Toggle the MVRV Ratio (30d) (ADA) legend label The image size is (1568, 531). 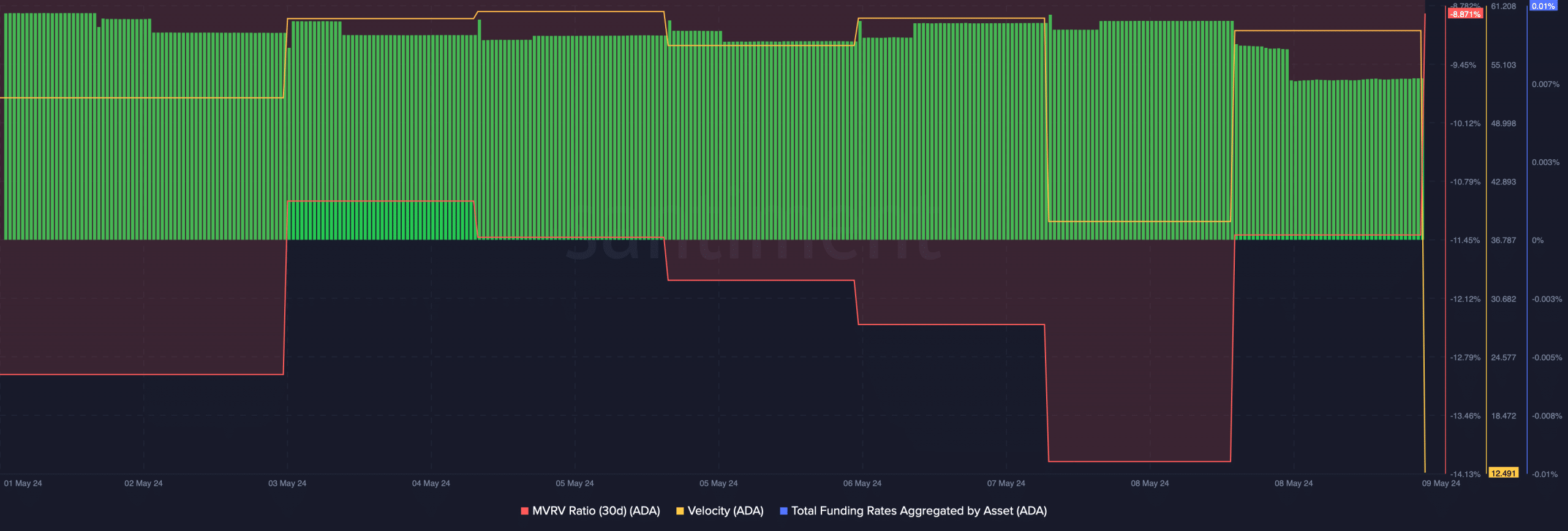[596, 511]
